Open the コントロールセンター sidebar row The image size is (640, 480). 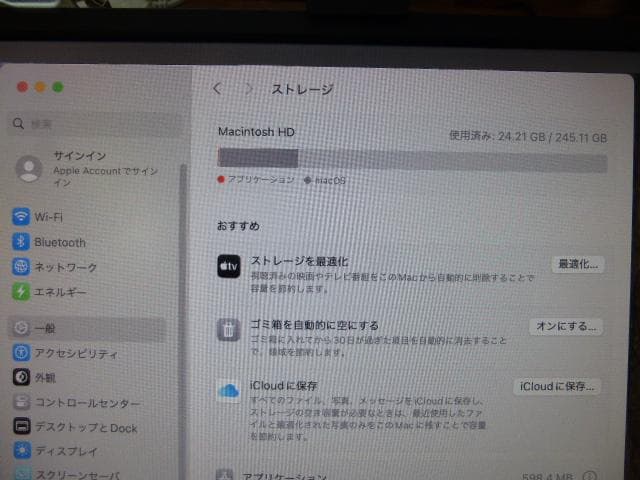(88, 402)
